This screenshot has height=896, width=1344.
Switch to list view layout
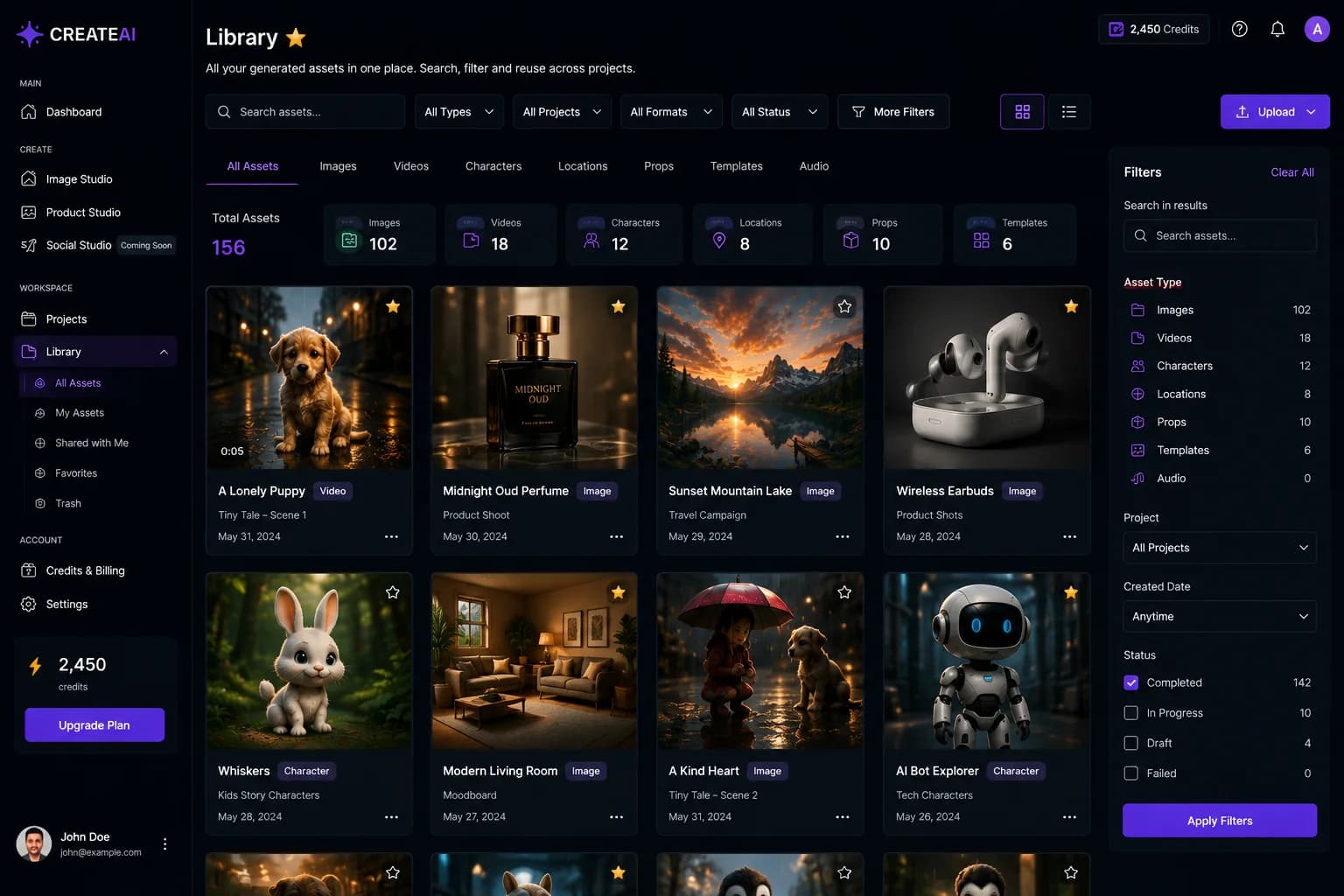1068,112
